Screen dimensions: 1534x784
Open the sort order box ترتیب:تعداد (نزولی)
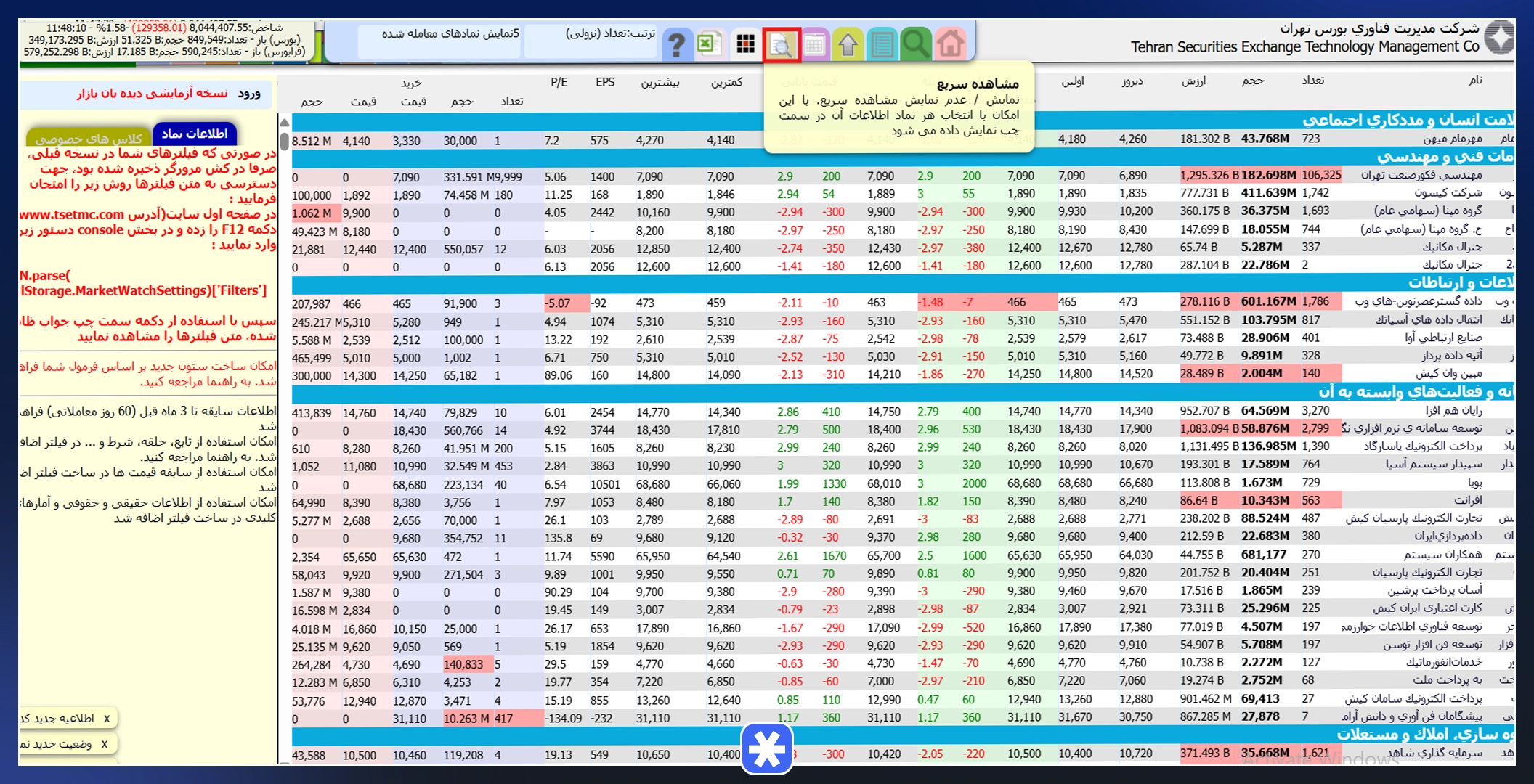(590, 41)
